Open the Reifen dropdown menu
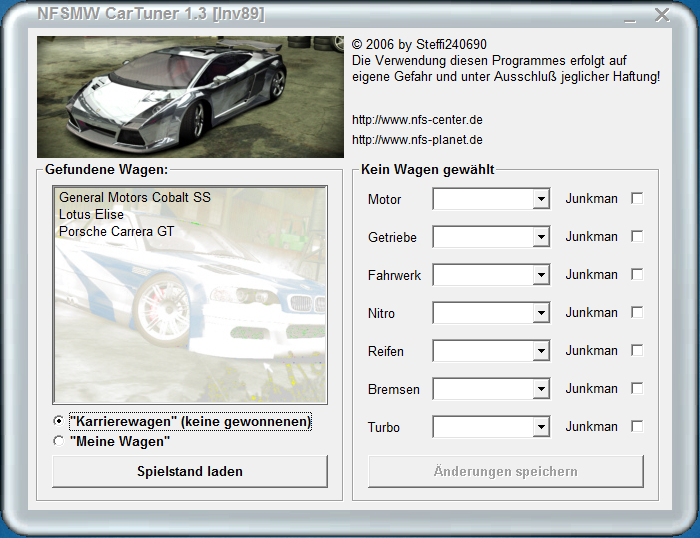This screenshot has height=538, width=700. click(541, 351)
